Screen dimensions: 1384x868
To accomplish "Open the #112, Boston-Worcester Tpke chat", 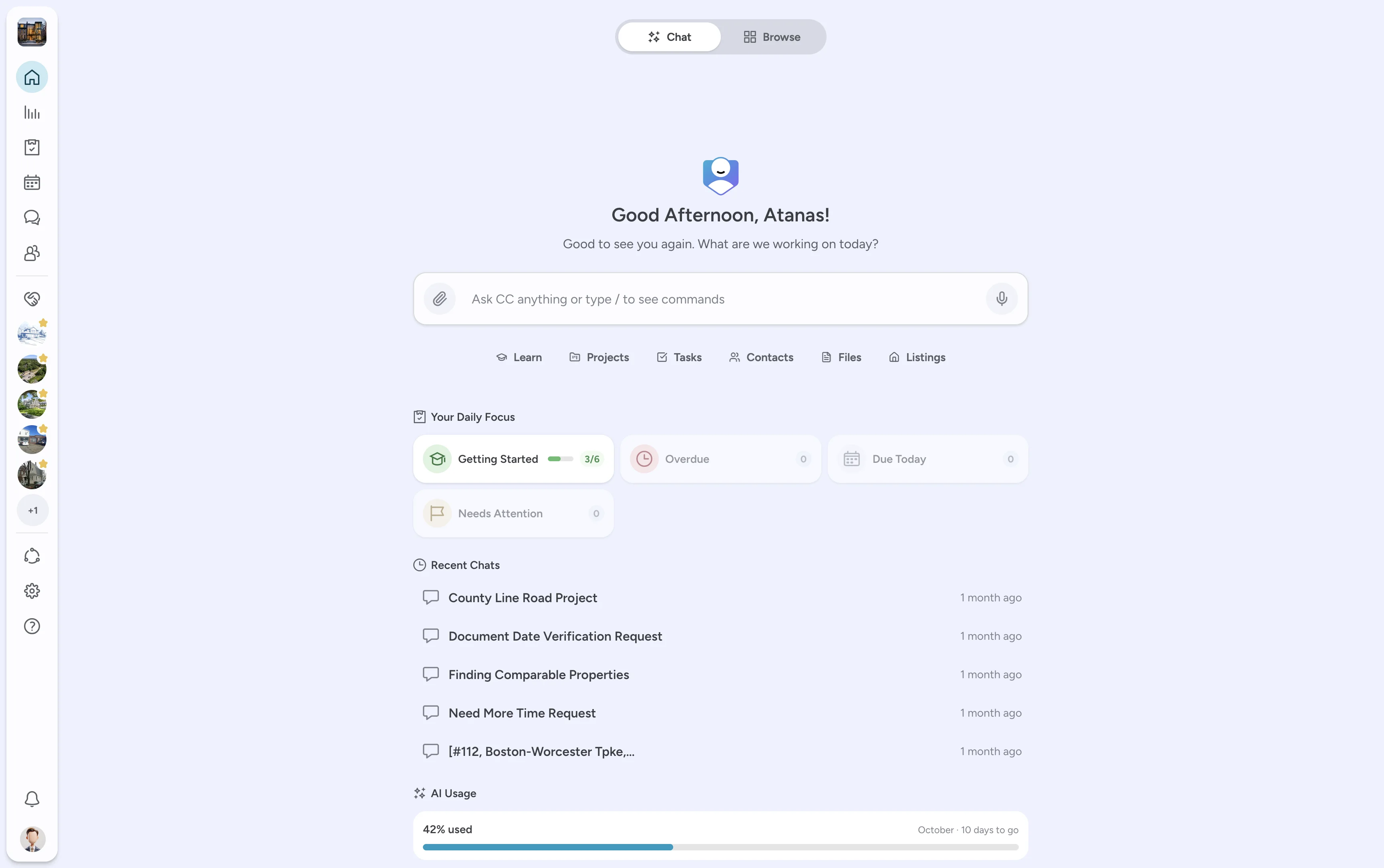I will click(x=720, y=751).
